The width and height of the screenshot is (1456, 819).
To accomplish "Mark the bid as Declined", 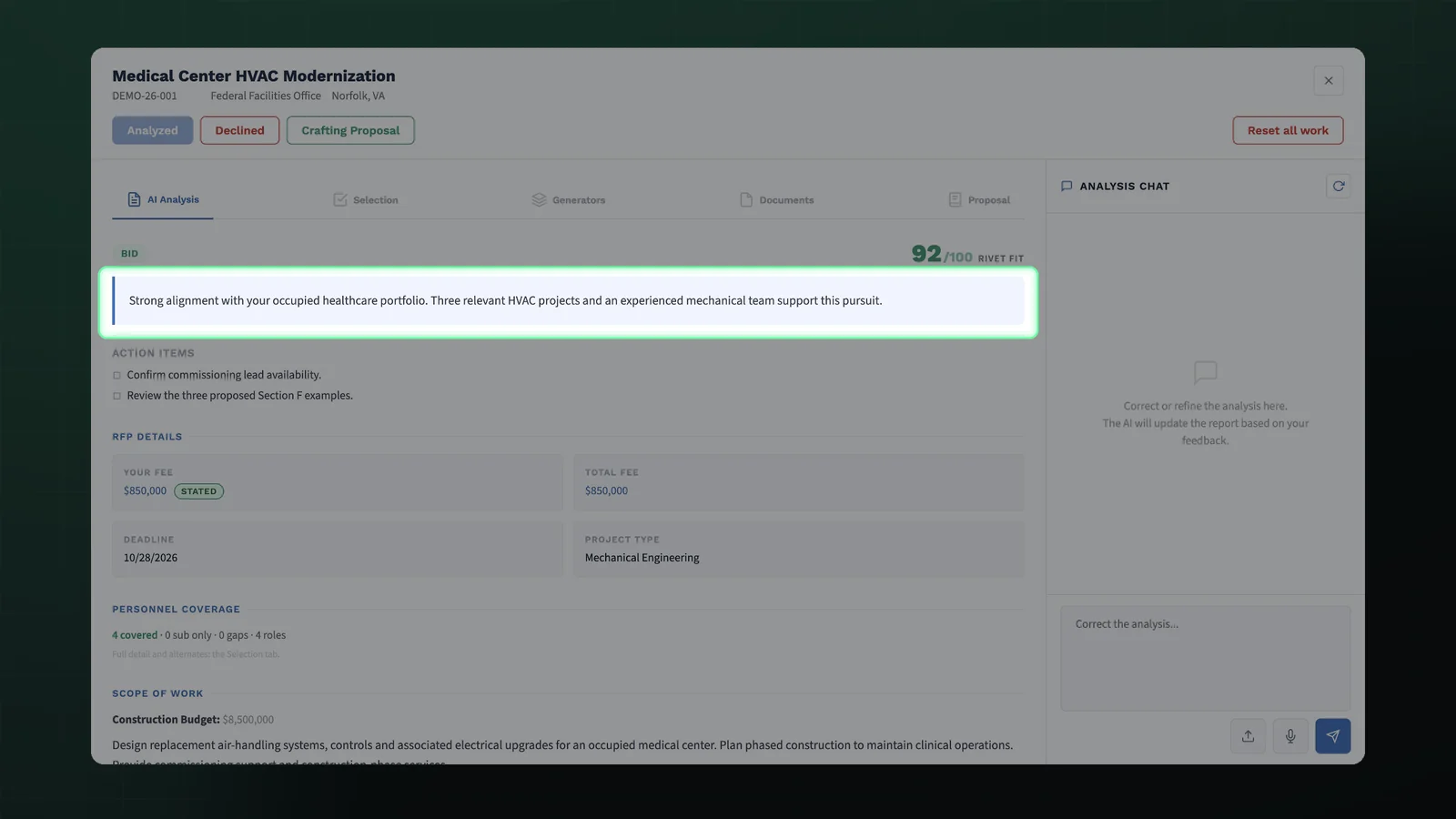I will (239, 130).
